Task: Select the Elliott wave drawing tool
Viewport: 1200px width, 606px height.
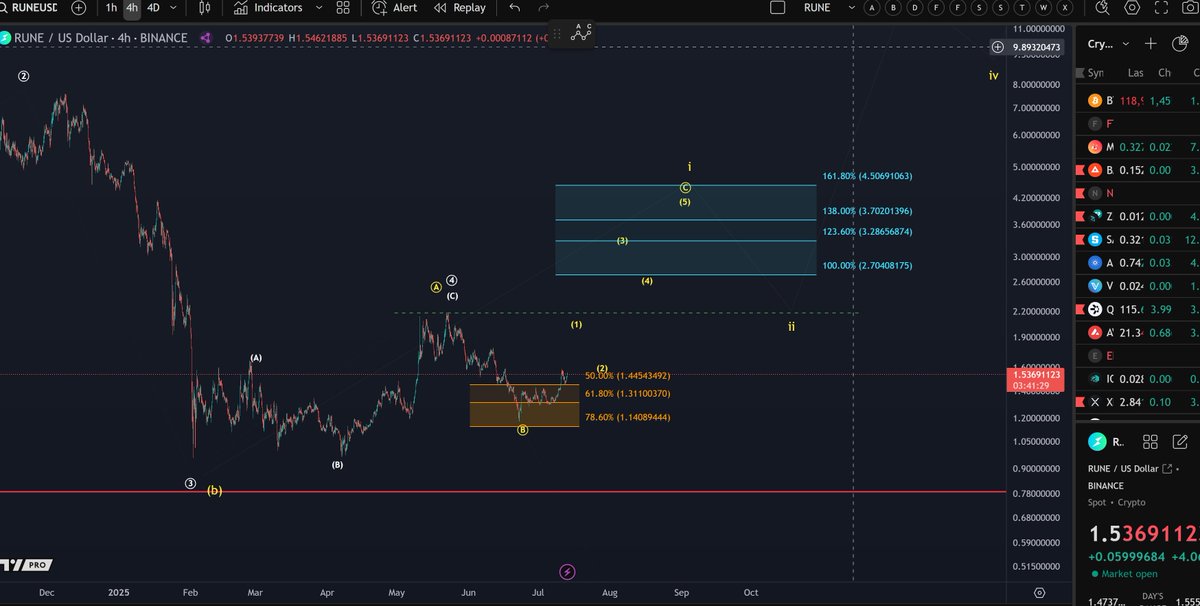Action: pos(582,32)
